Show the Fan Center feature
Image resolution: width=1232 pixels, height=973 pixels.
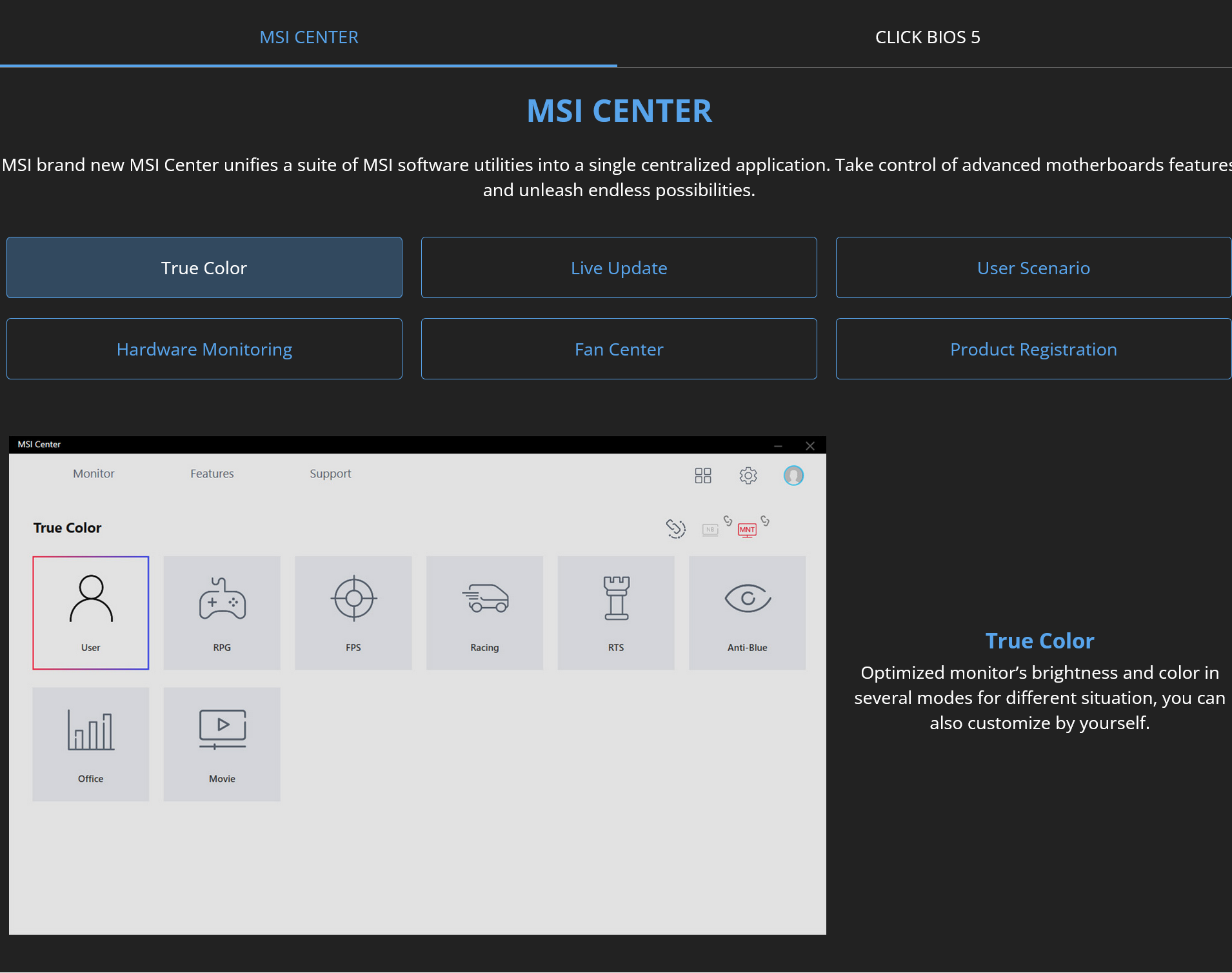619,349
